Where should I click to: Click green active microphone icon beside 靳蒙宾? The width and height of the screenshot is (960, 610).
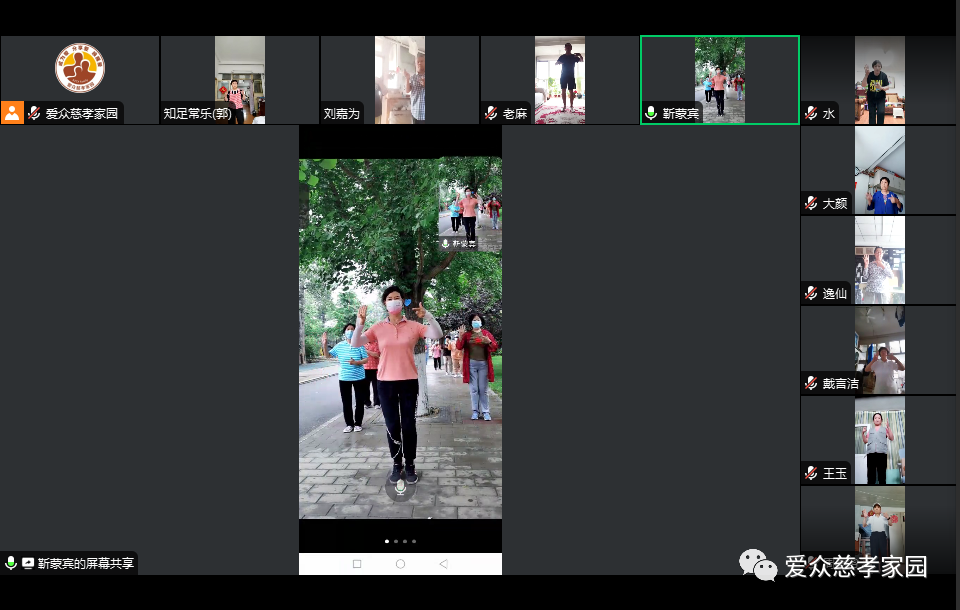(651, 113)
